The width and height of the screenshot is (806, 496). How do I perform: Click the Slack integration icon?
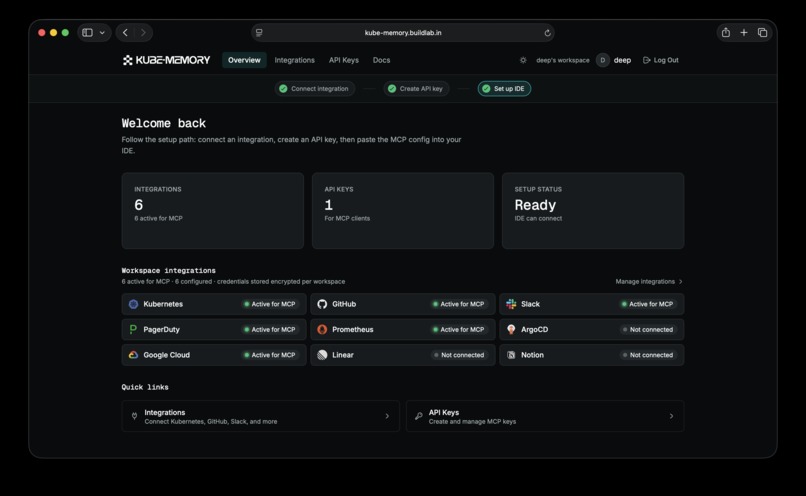pos(511,304)
